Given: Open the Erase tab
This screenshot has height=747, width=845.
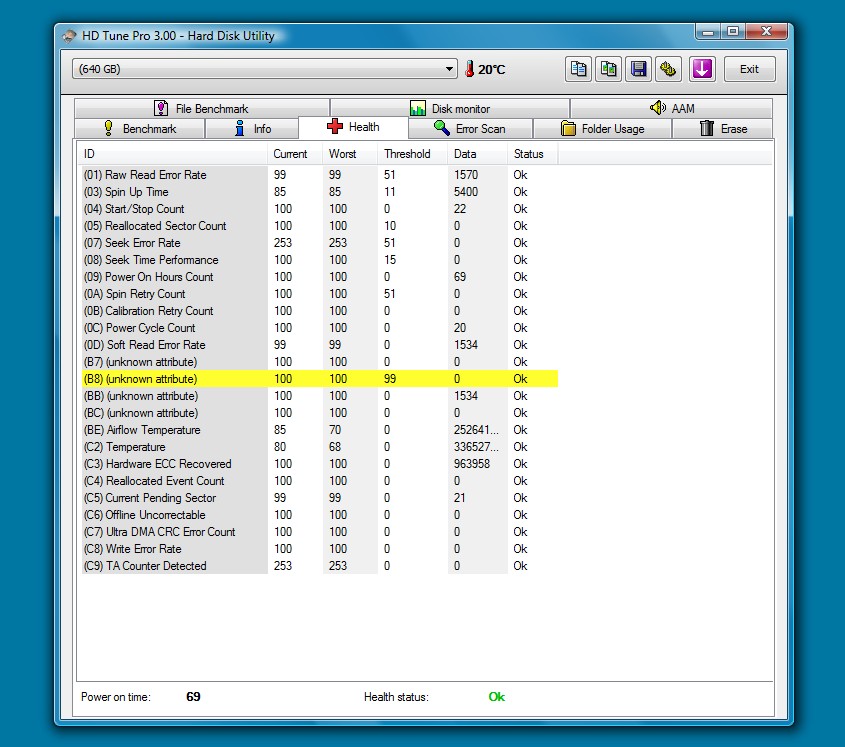Looking at the screenshot, I should pos(723,129).
